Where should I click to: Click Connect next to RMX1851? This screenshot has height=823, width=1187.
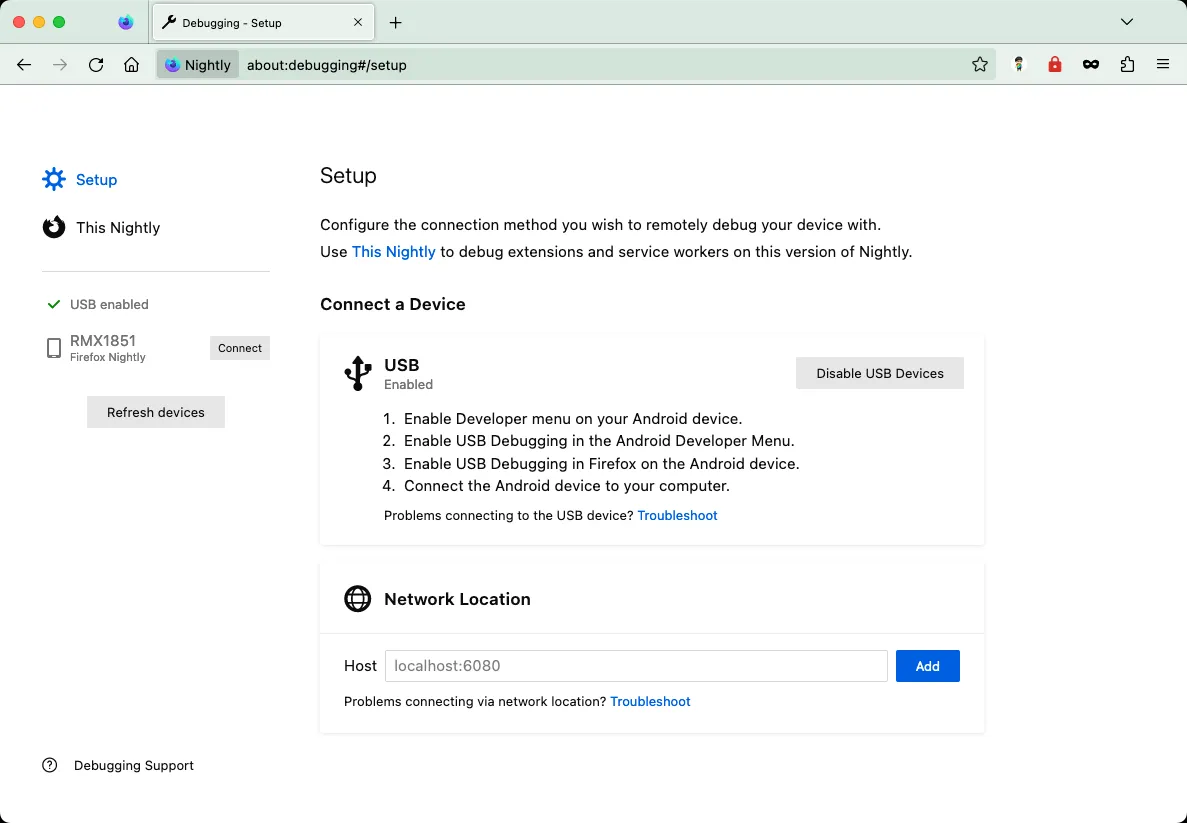click(x=240, y=348)
